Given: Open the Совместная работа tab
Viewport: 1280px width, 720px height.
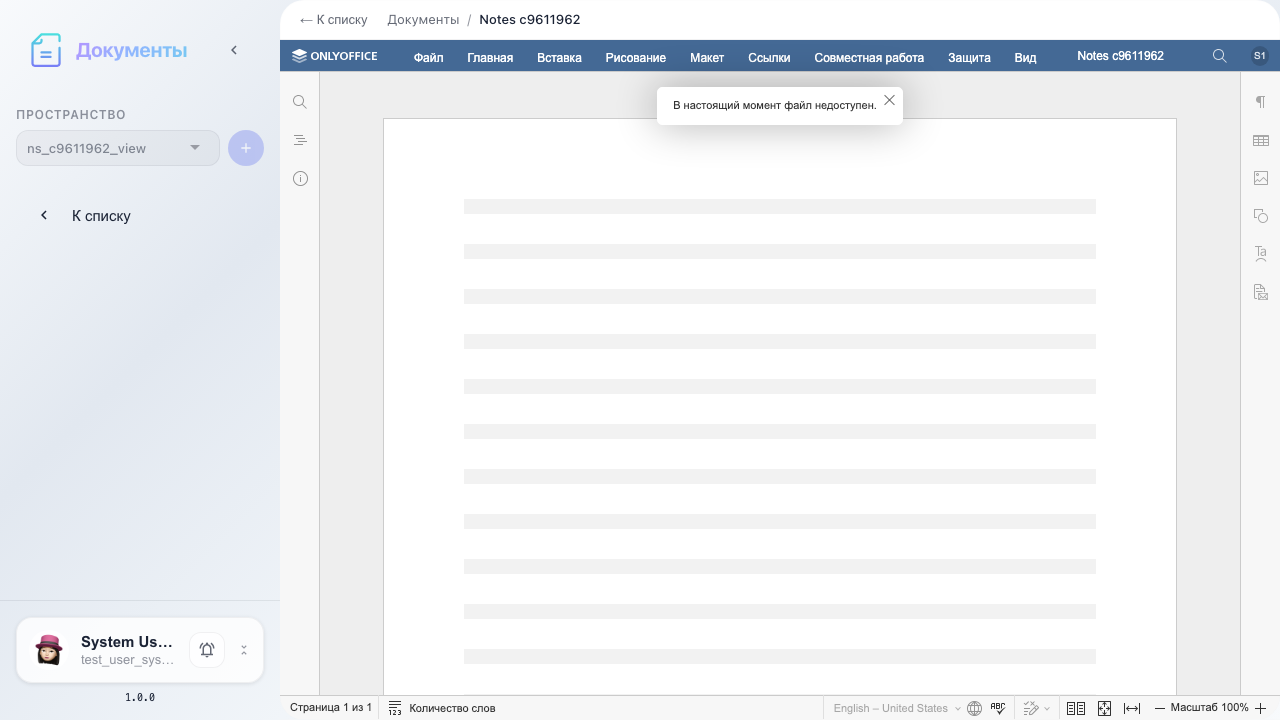Looking at the screenshot, I should (x=869, y=57).
